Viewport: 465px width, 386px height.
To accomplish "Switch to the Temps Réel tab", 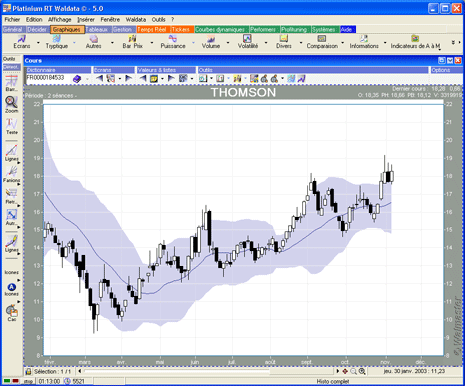I will point(152,29).
